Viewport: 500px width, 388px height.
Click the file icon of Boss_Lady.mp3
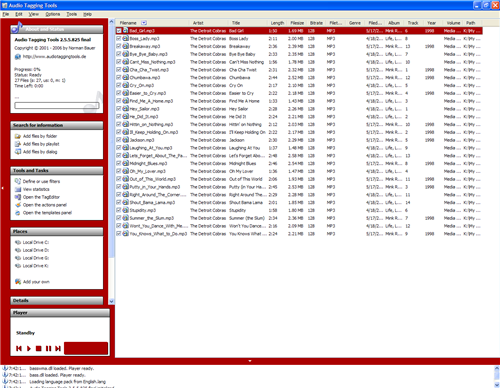125,39
